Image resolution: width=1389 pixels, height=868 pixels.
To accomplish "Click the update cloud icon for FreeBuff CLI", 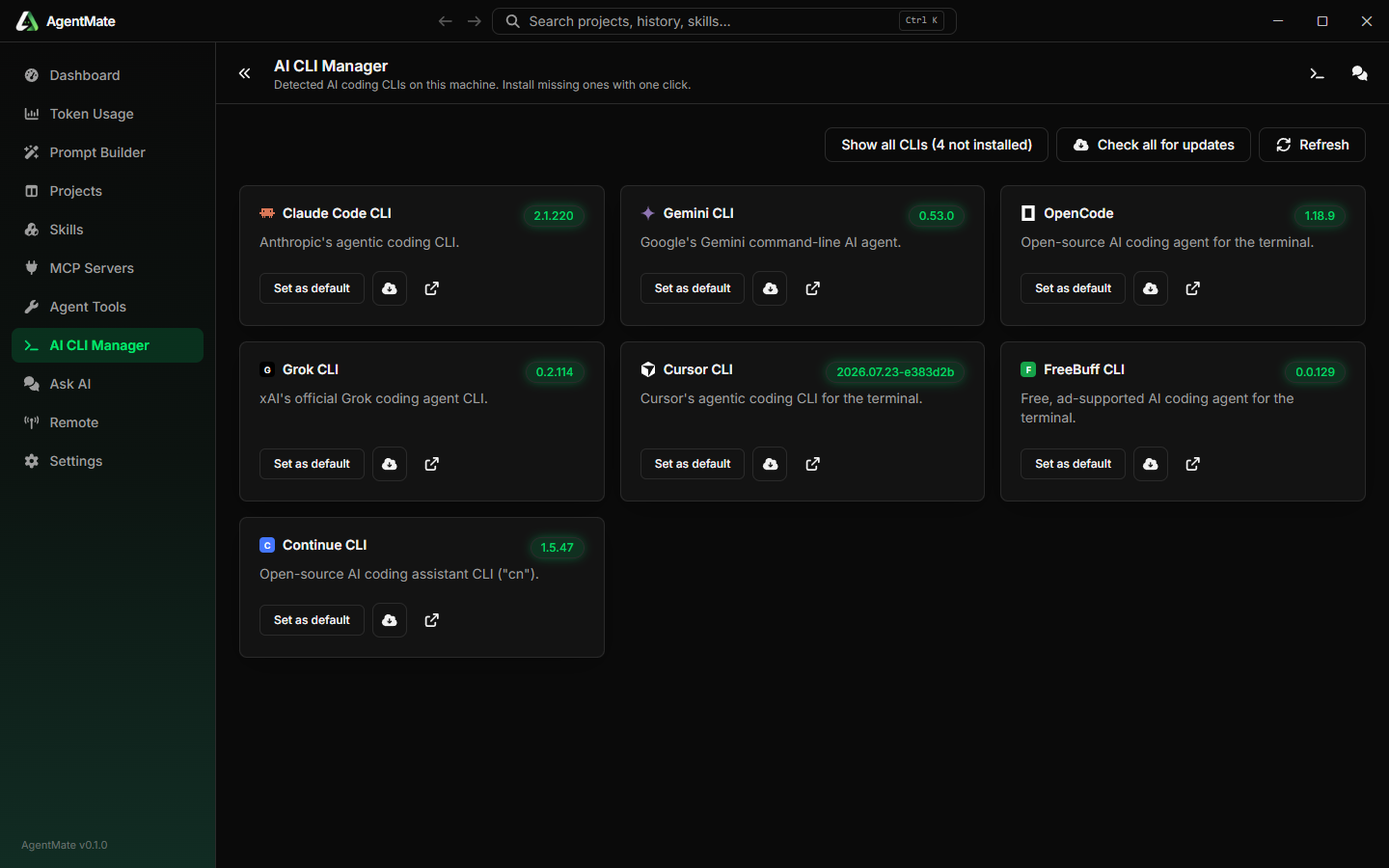I will pos(1151,464).
